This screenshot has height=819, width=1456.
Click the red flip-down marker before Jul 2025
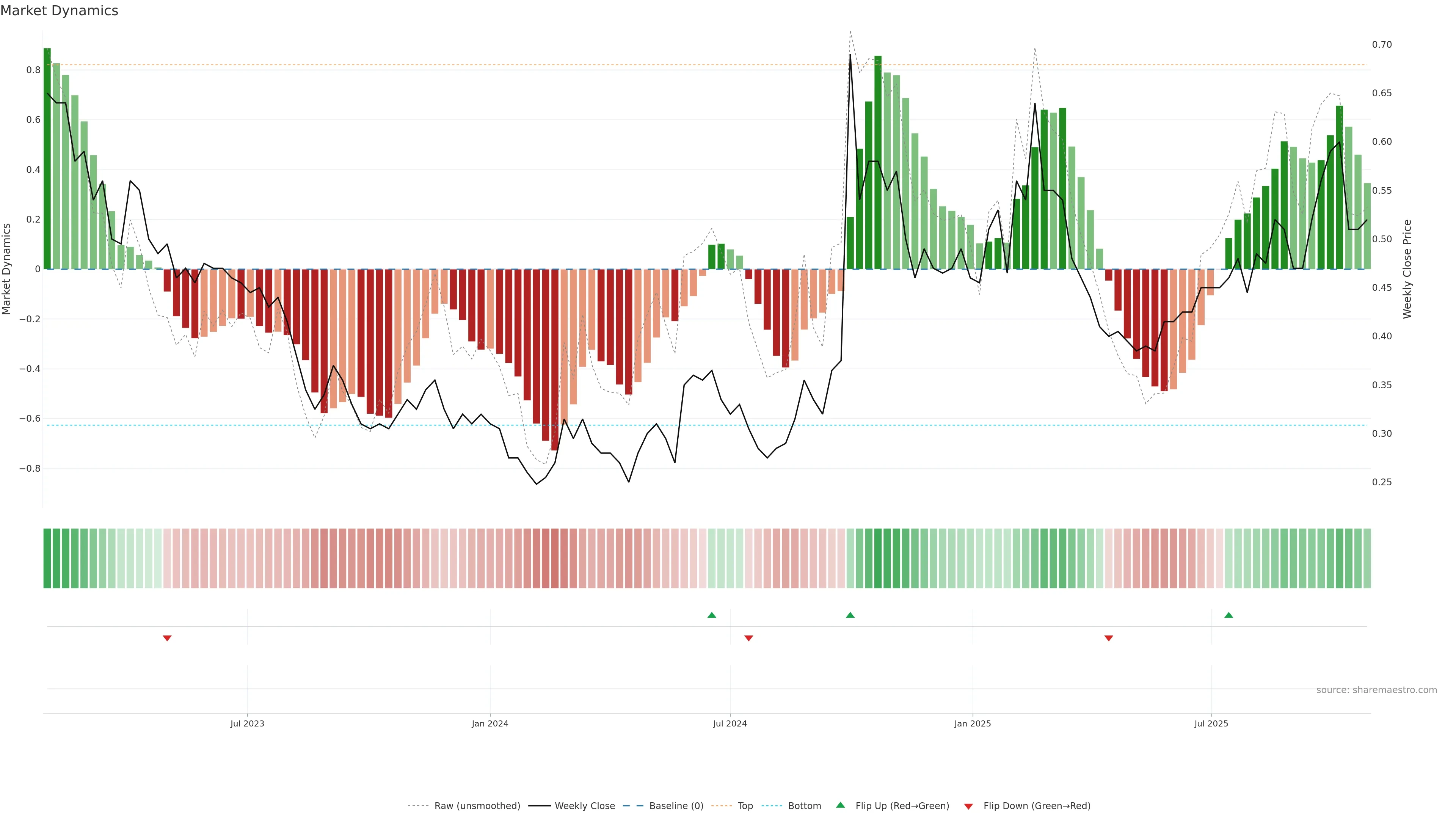1108,638
